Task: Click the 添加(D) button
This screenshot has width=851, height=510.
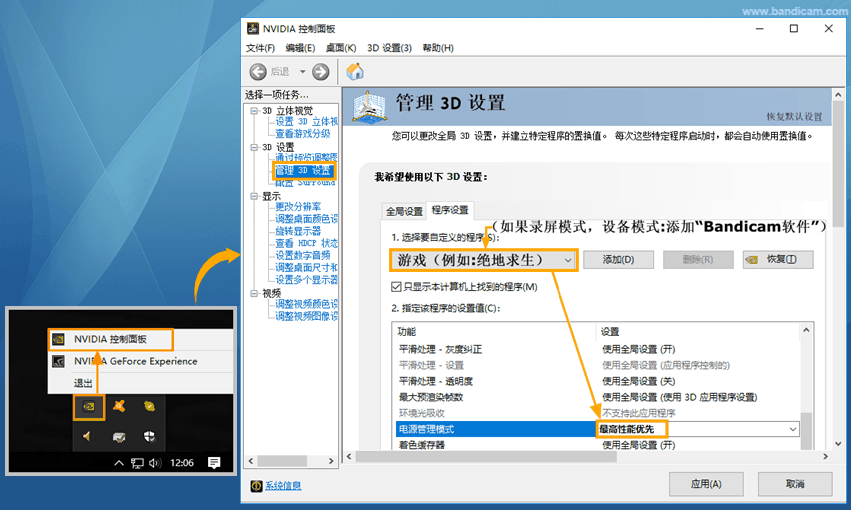Action: coord(618,259)
